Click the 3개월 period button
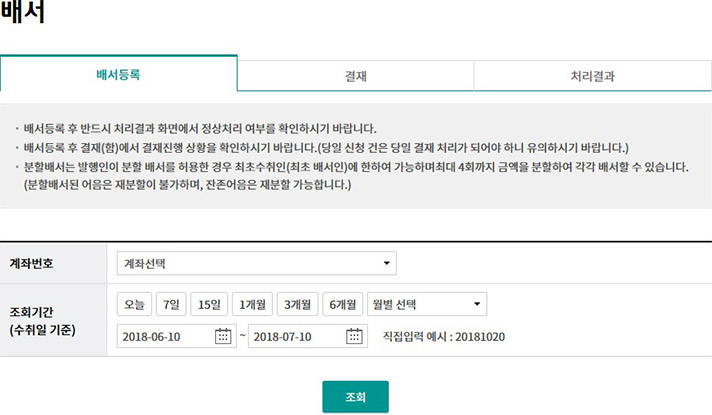 pyautogui.click(x=297, y=304)
